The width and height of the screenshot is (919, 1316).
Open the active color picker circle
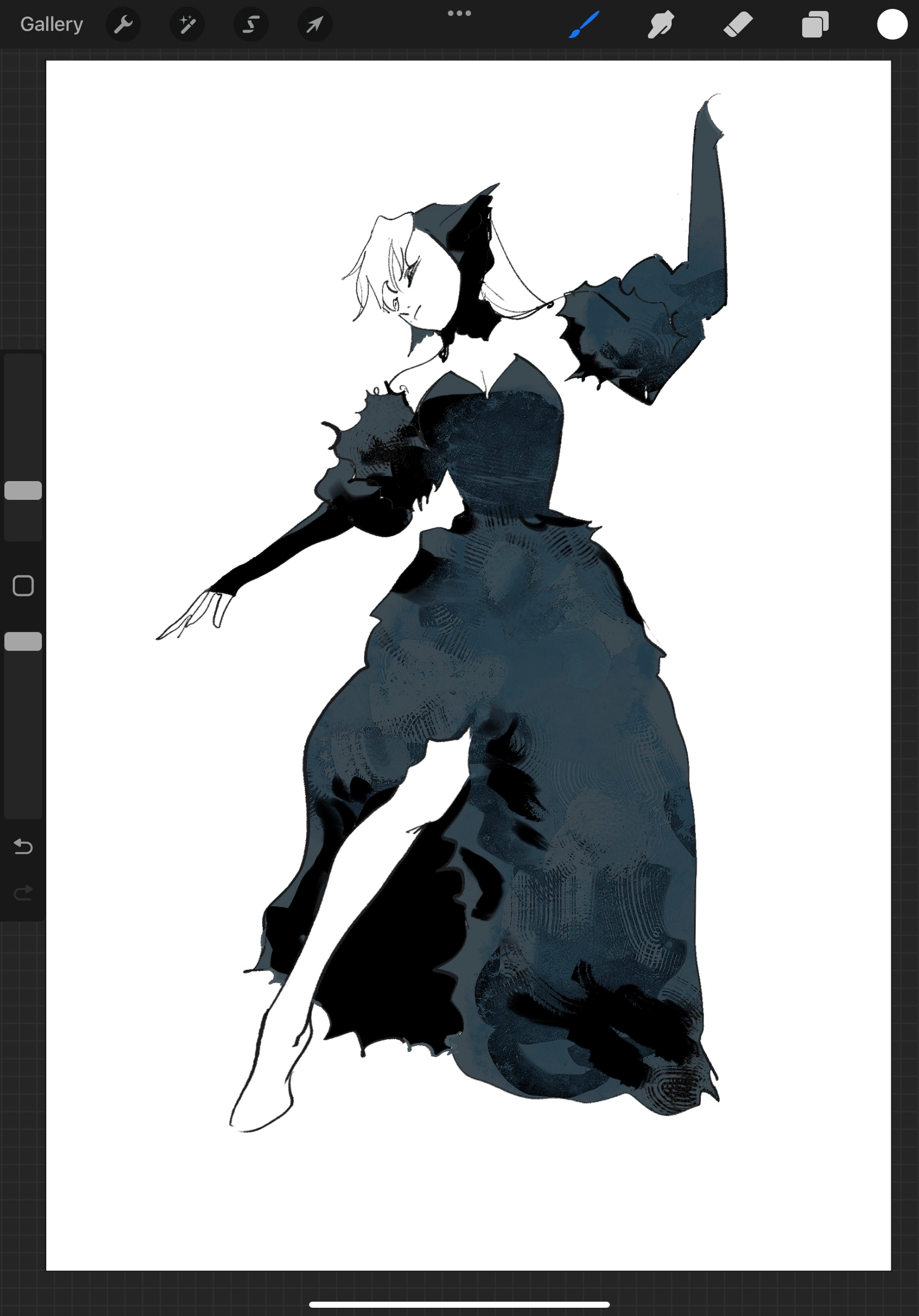[892, 25]
